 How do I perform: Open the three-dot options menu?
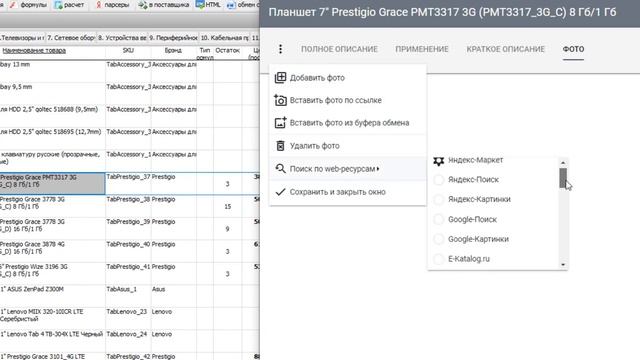[x=280, y=49]
